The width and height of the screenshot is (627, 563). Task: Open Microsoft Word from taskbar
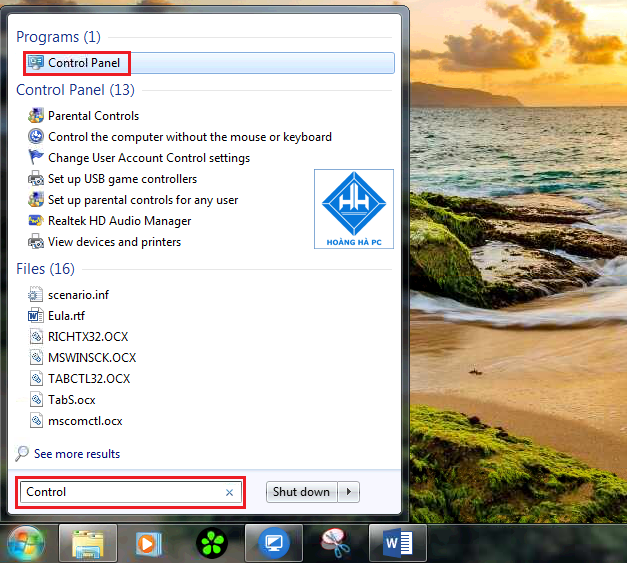398,544
